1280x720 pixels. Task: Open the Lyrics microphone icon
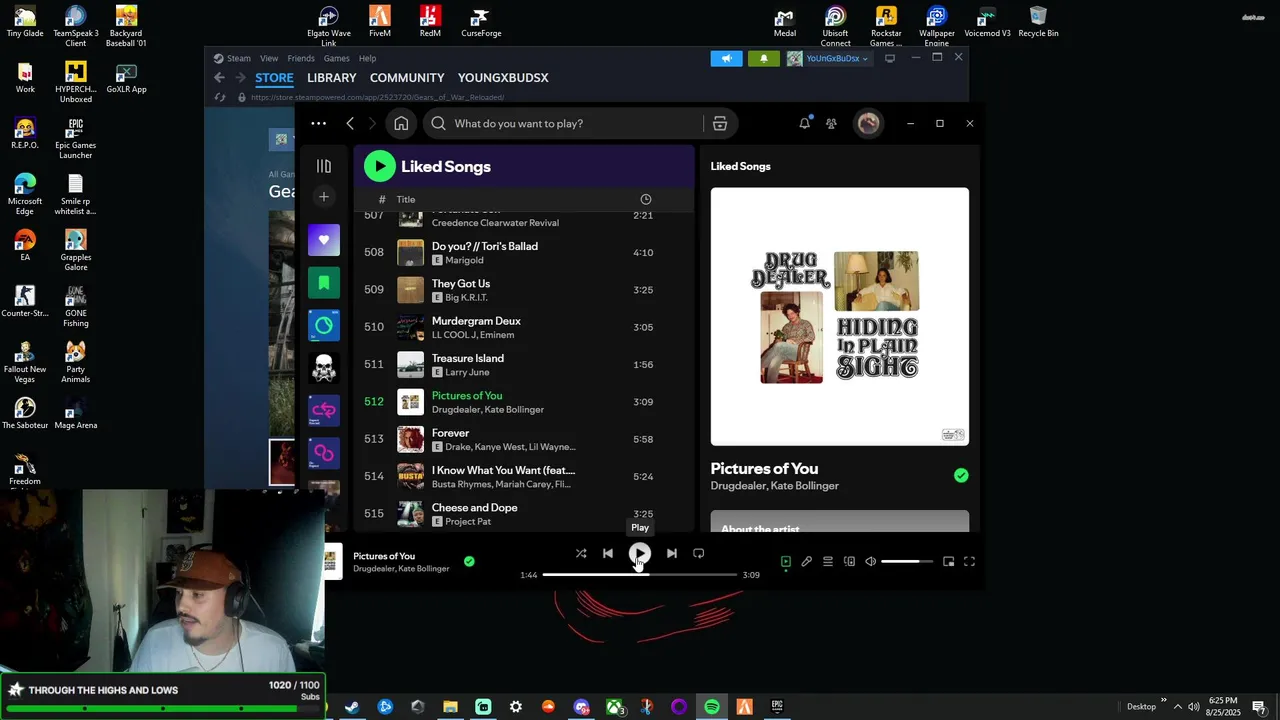[x=807, y=561]
